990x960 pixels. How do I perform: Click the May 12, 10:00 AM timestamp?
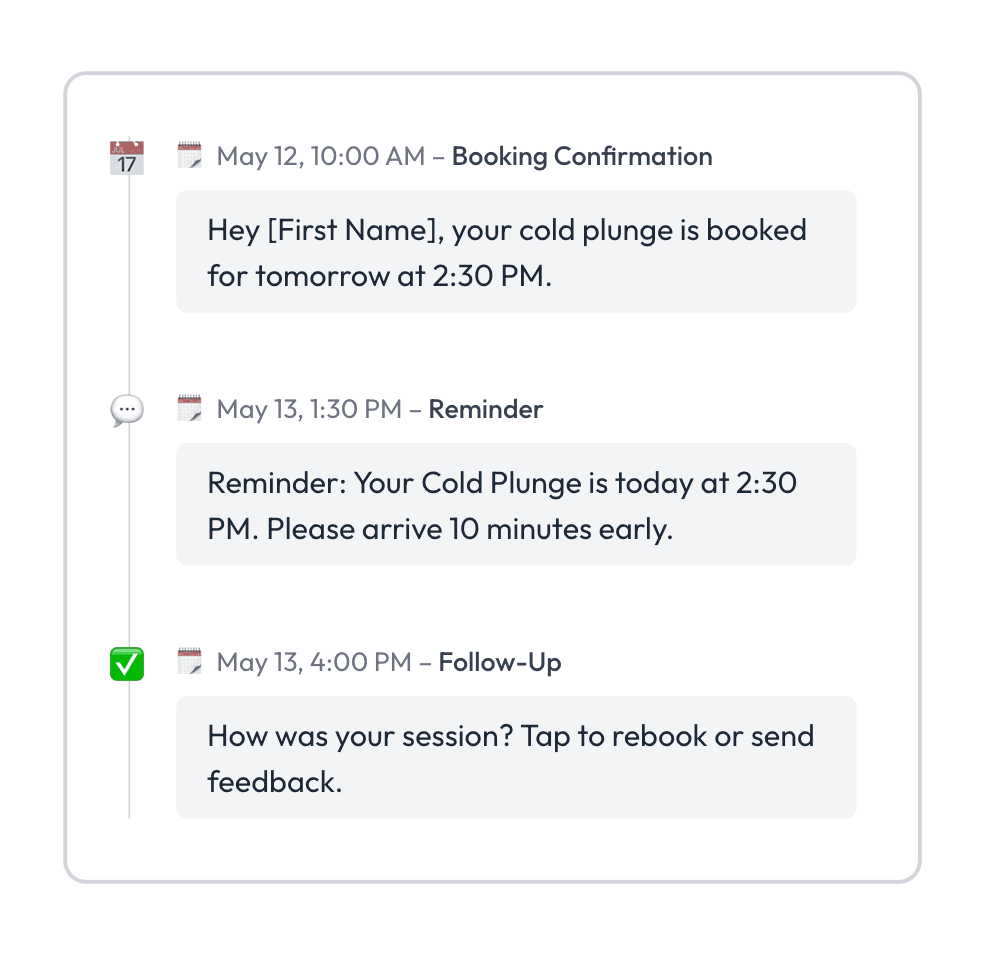[320, 157]
